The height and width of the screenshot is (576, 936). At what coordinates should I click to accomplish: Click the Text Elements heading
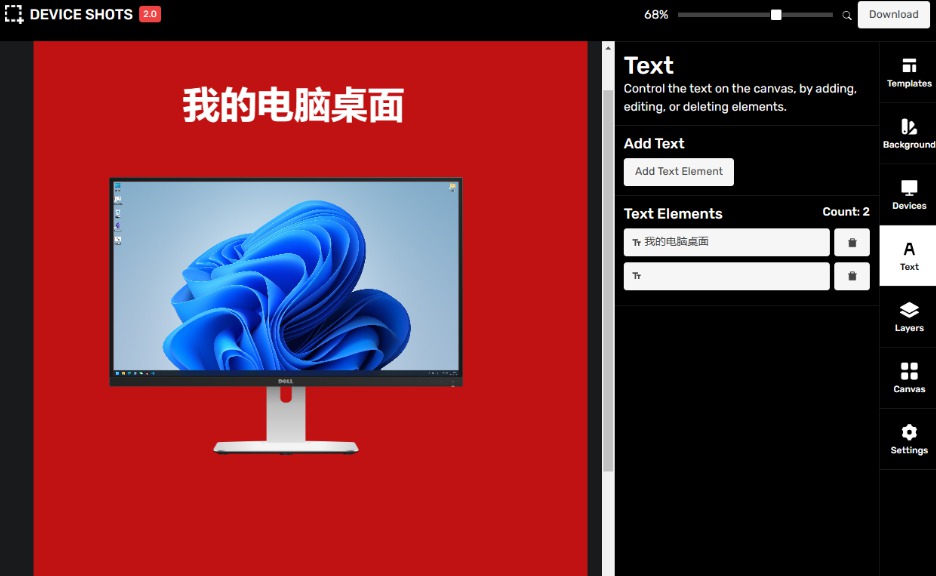(673, 214)
